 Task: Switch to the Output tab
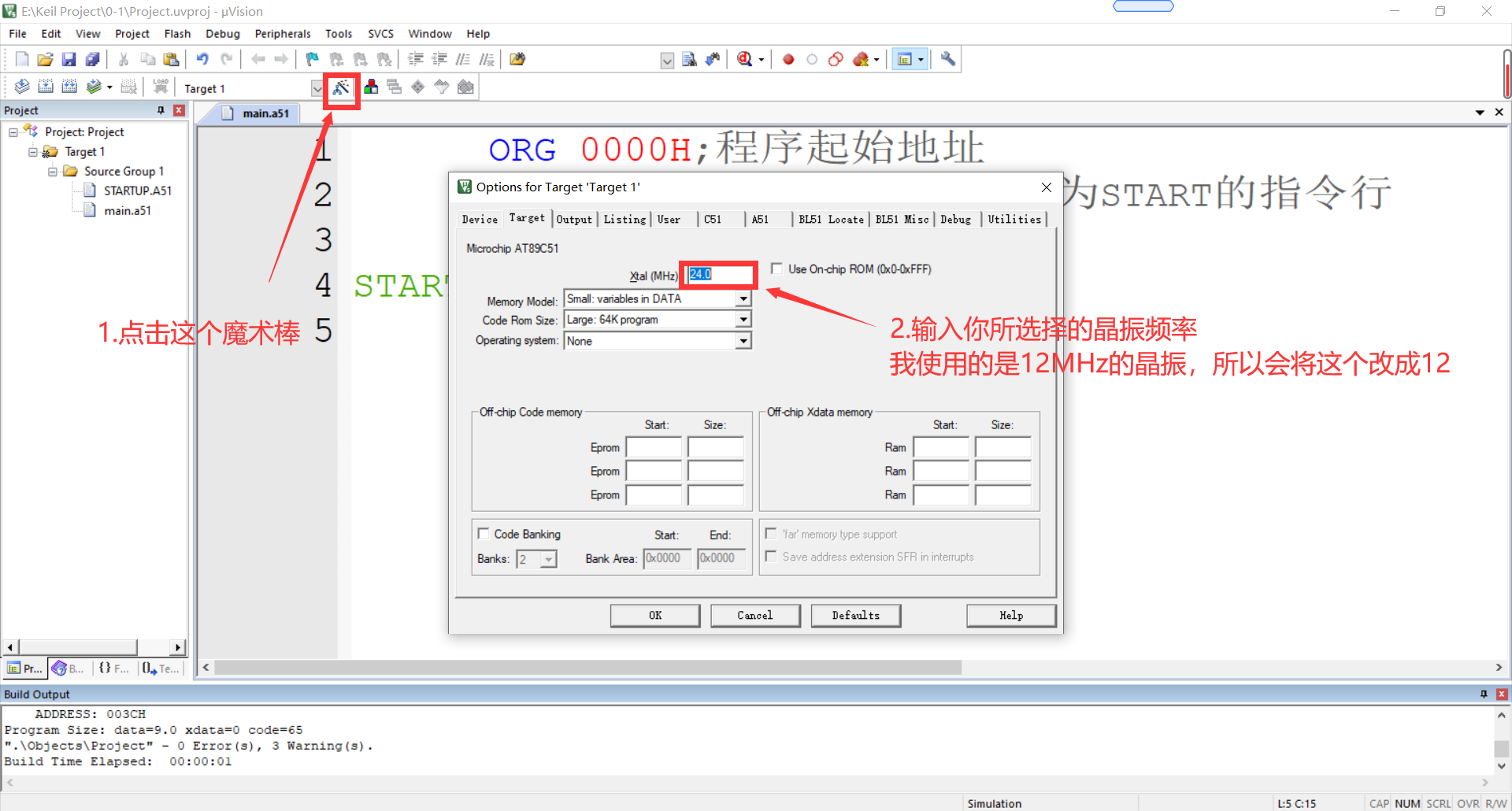pos(574,220)
